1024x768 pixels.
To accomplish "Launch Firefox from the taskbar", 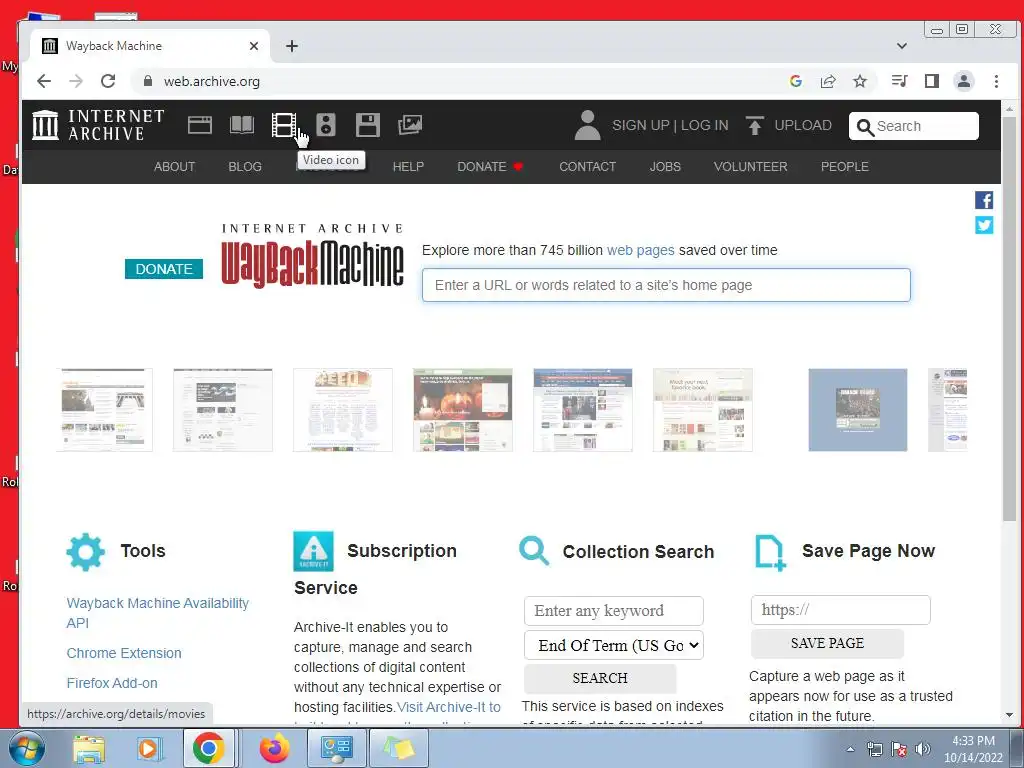I will (x=274, y=748).
